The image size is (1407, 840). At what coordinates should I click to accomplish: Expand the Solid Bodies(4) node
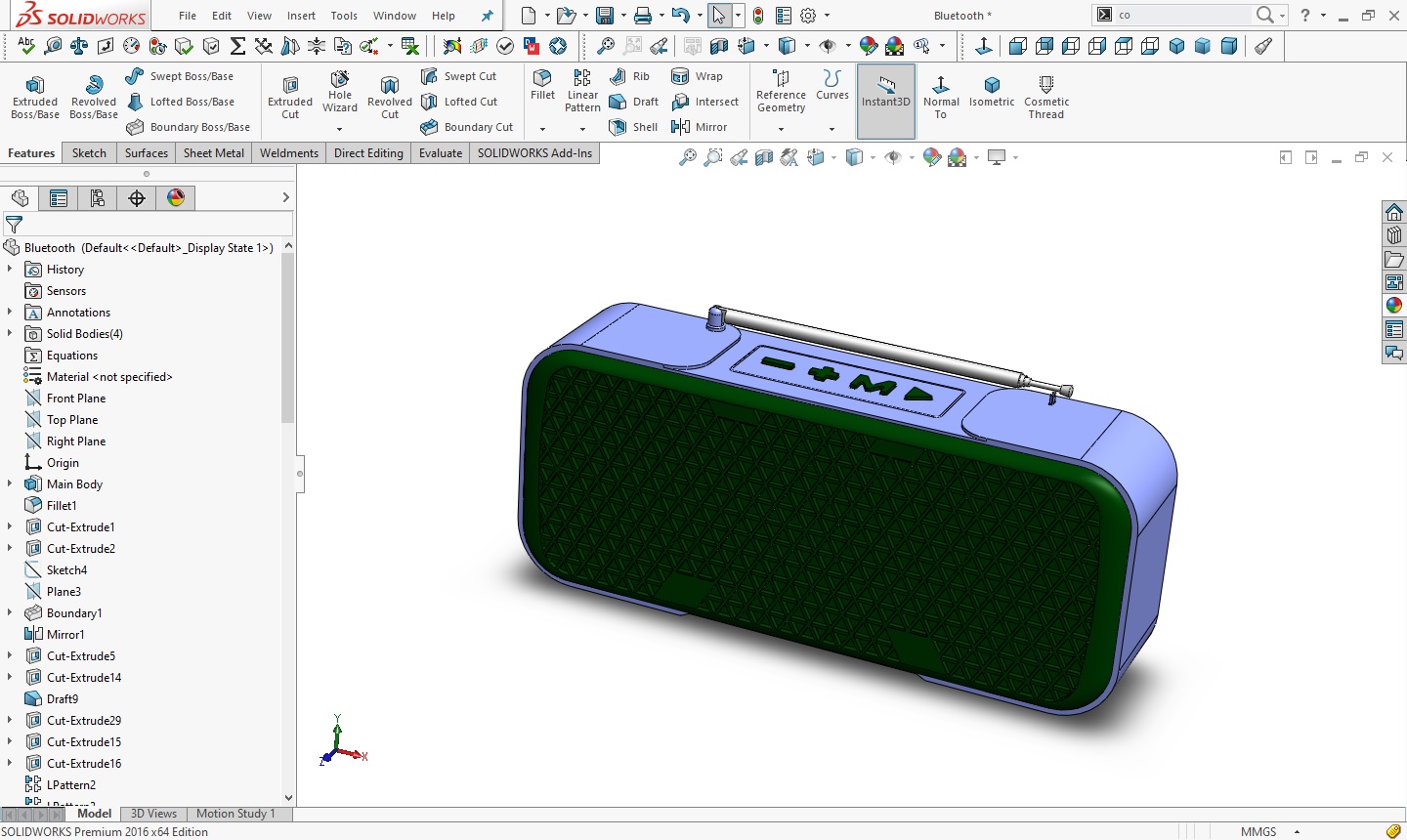10,334
